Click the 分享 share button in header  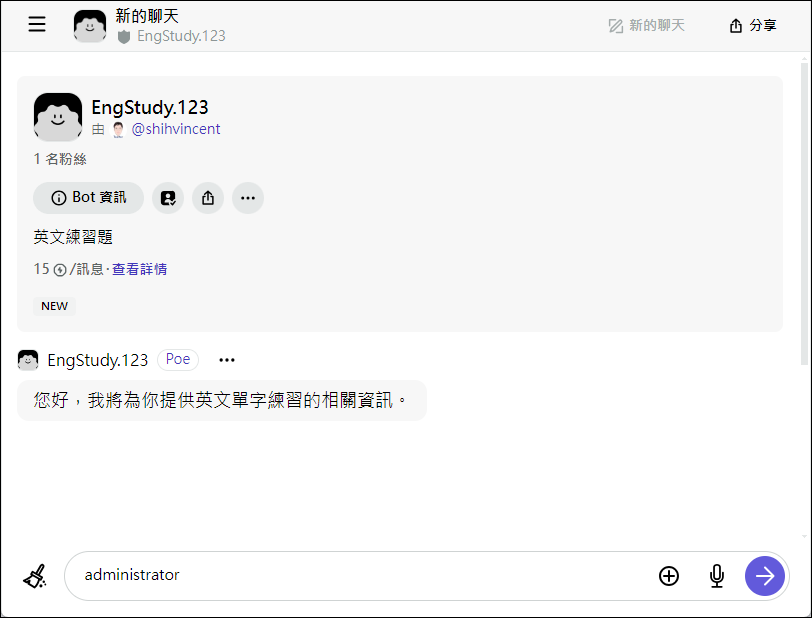753,25
